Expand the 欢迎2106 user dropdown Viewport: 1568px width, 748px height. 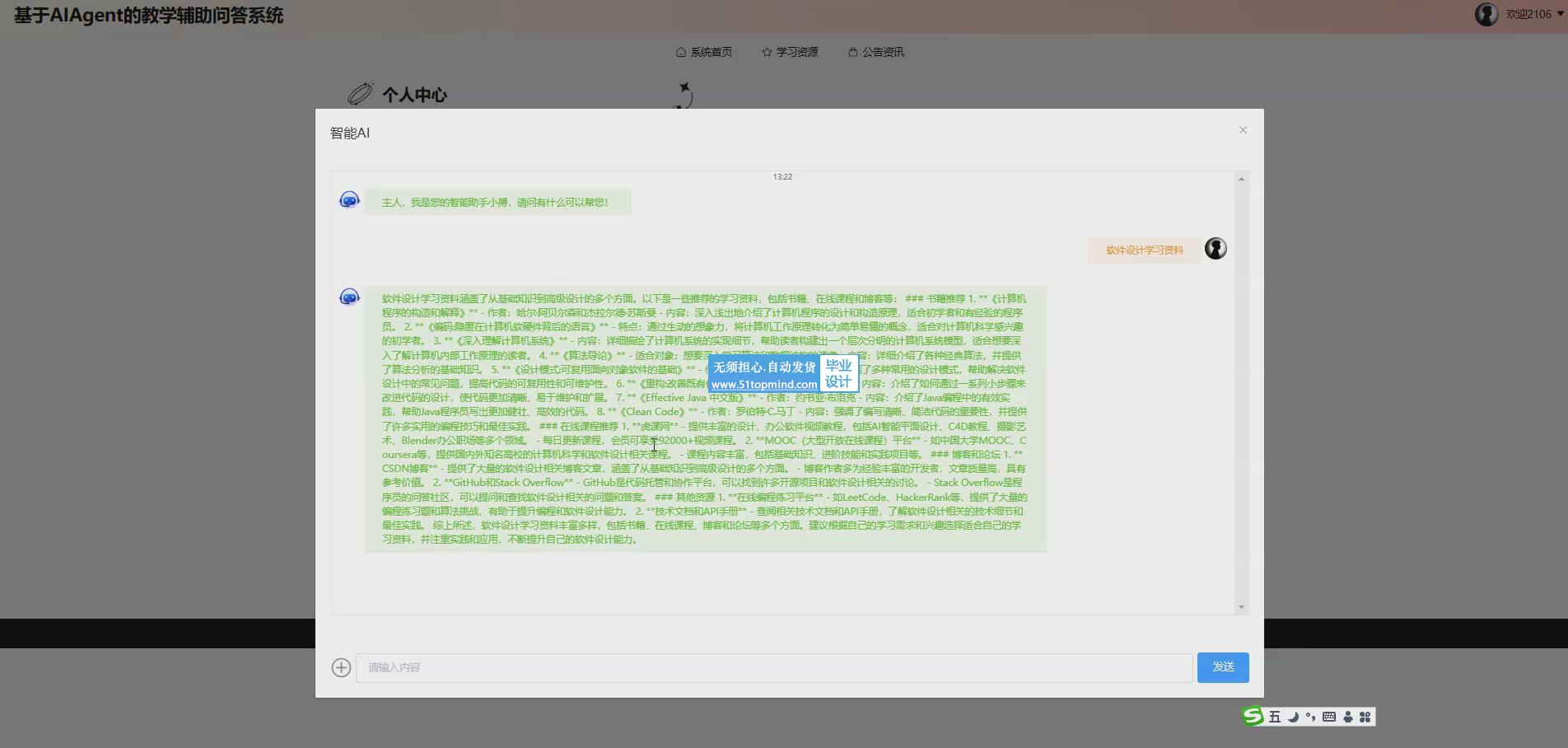pyautogui.click(x=1560, y=14)
